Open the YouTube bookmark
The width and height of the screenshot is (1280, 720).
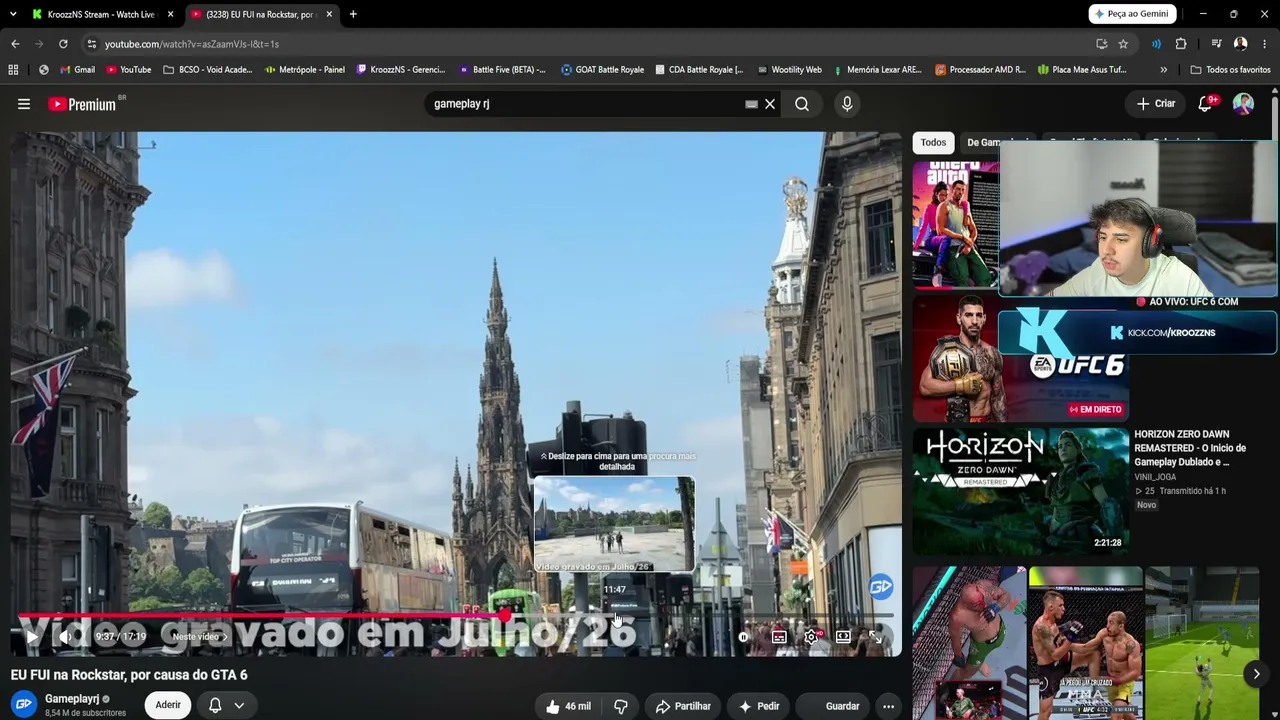[x=128, y=70]
